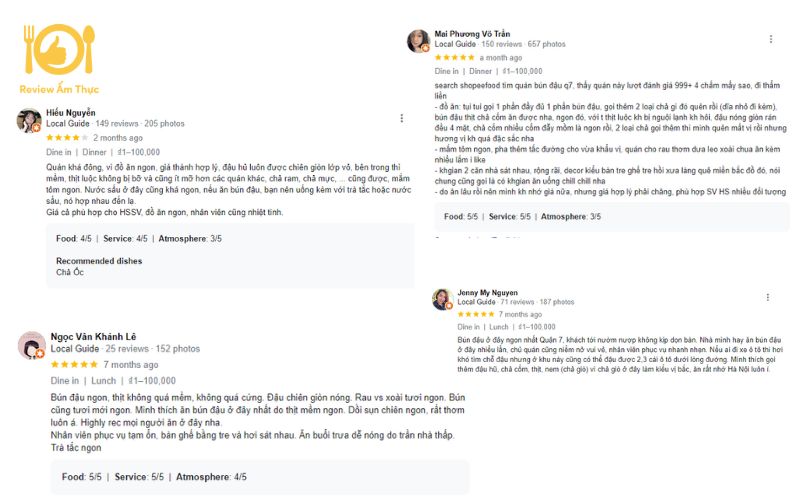The width and height of the screenshot is (800, 500).
Task: Click Local Guide label under Ngọc Vân Khánh Lê
Action: pos(74,349)
